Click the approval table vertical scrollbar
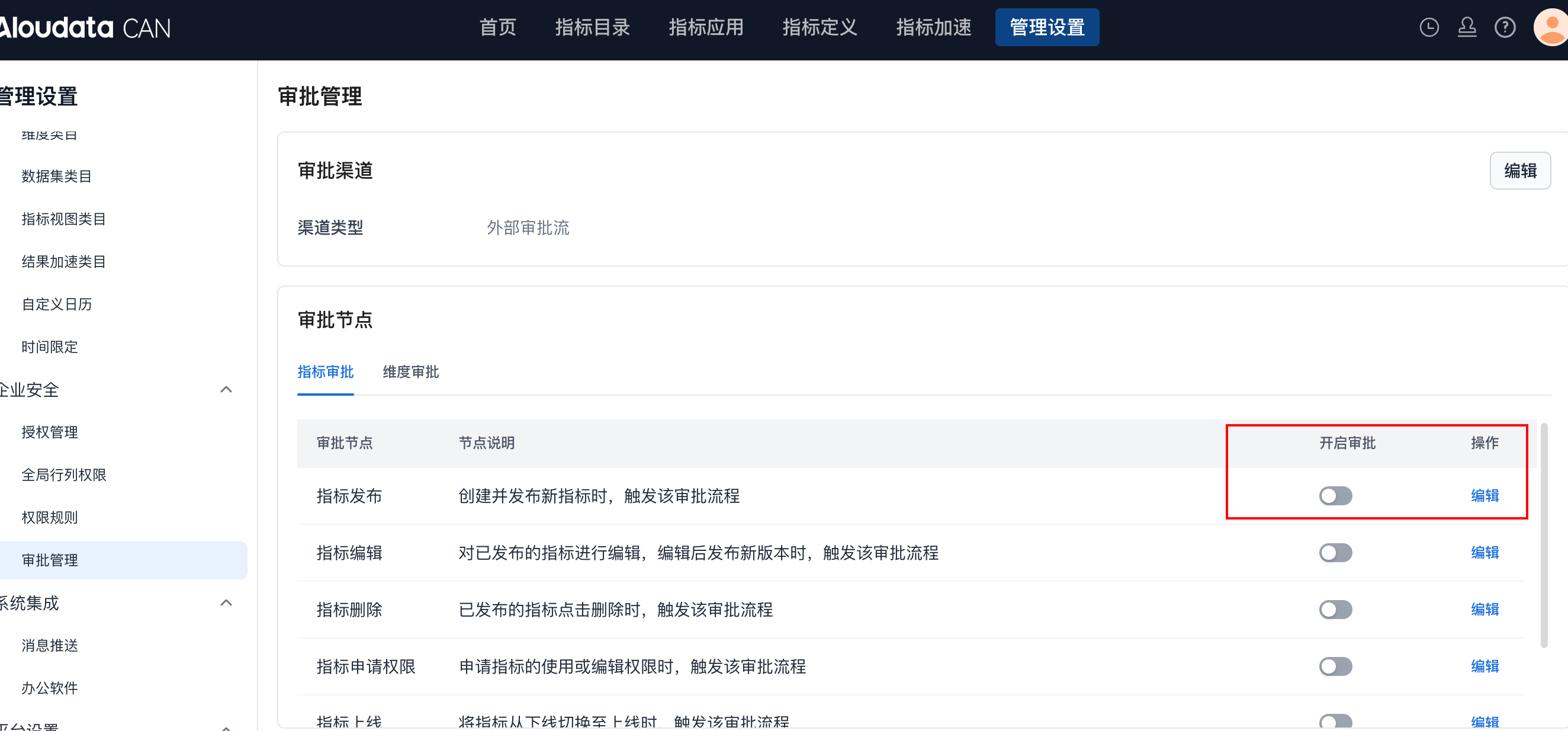The width and height of the screenshot is (1568, 731). pos(1544,536)
